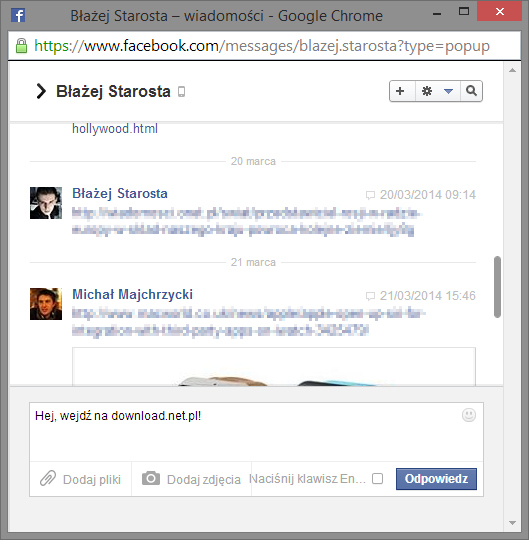Click the paperclip attach icon
The width and height of the screenshot is (529, 540).
pos(48,478)
